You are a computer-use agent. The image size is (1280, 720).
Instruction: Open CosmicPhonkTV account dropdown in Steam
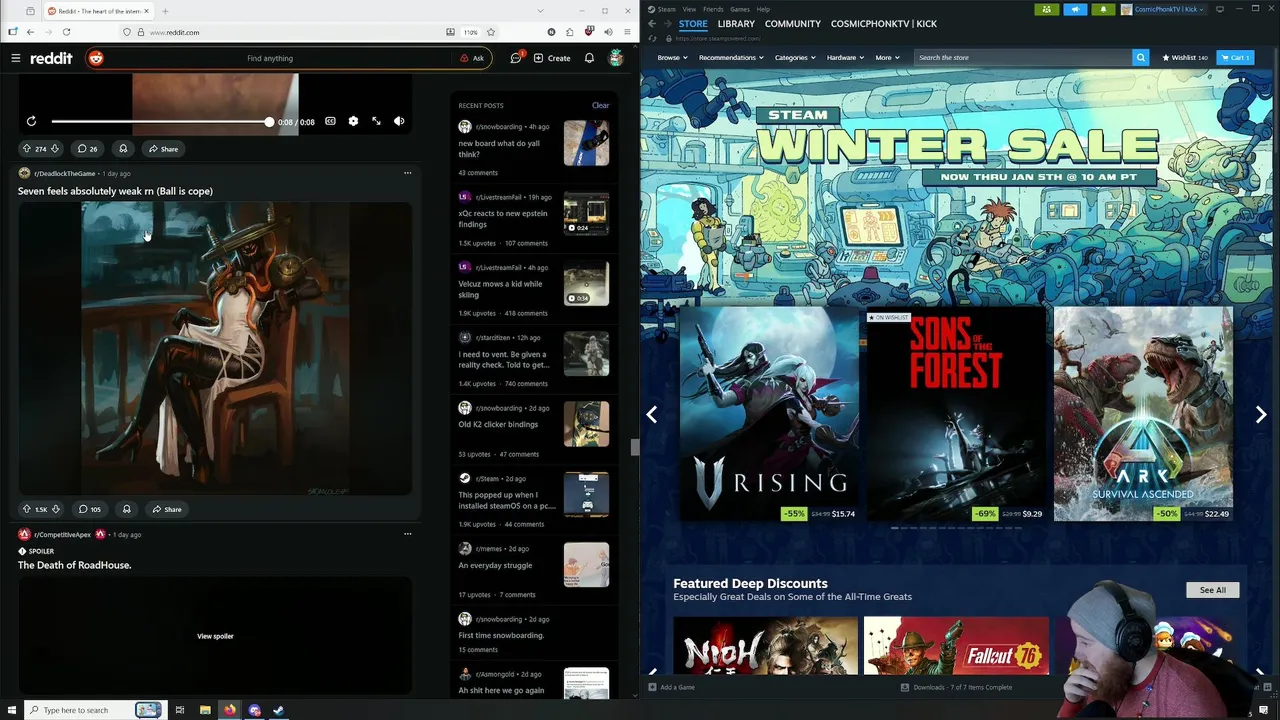(x=1162, y=9)
